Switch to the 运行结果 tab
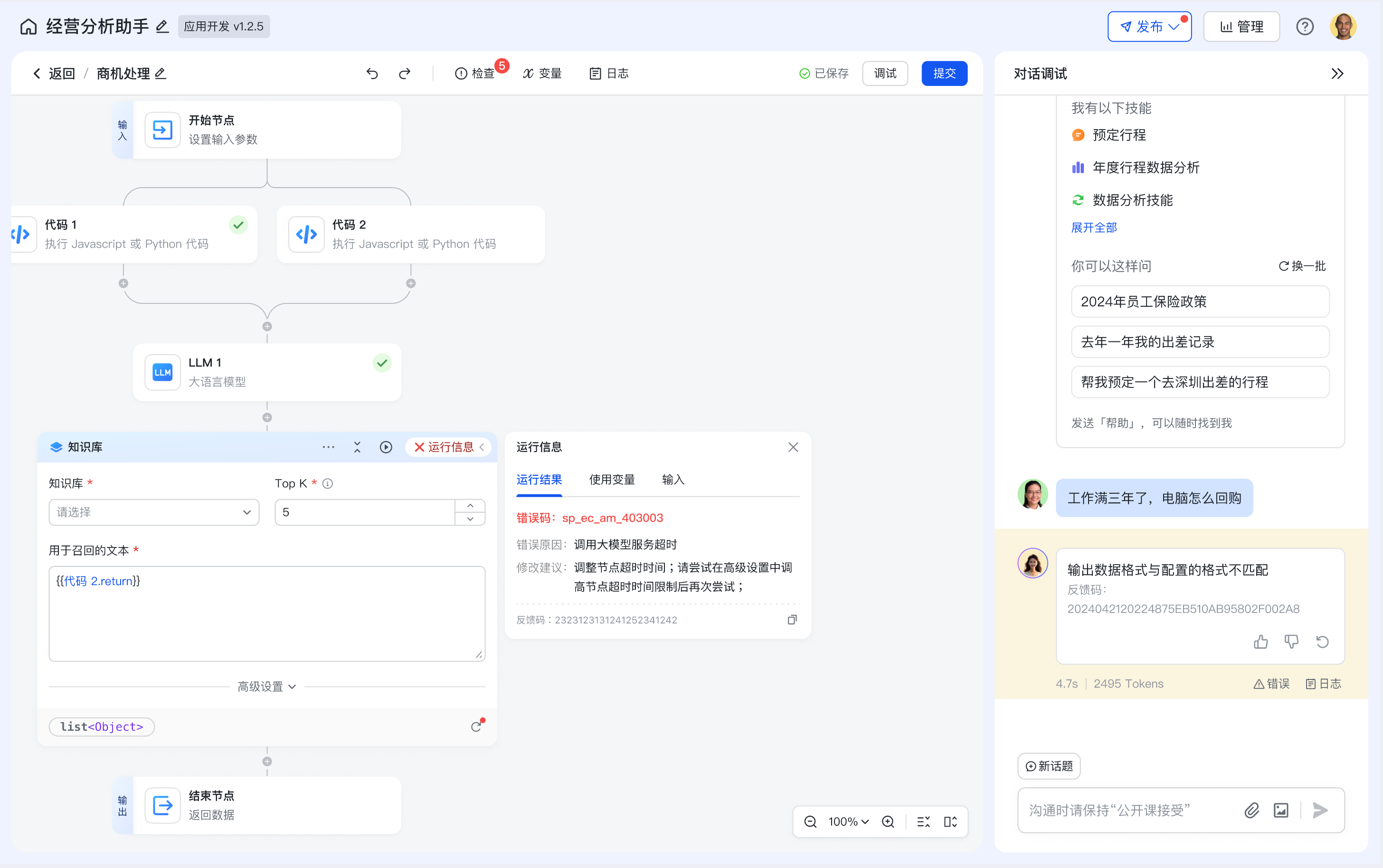This screenshot has width=1383, height=868. (x=539, y=480)
